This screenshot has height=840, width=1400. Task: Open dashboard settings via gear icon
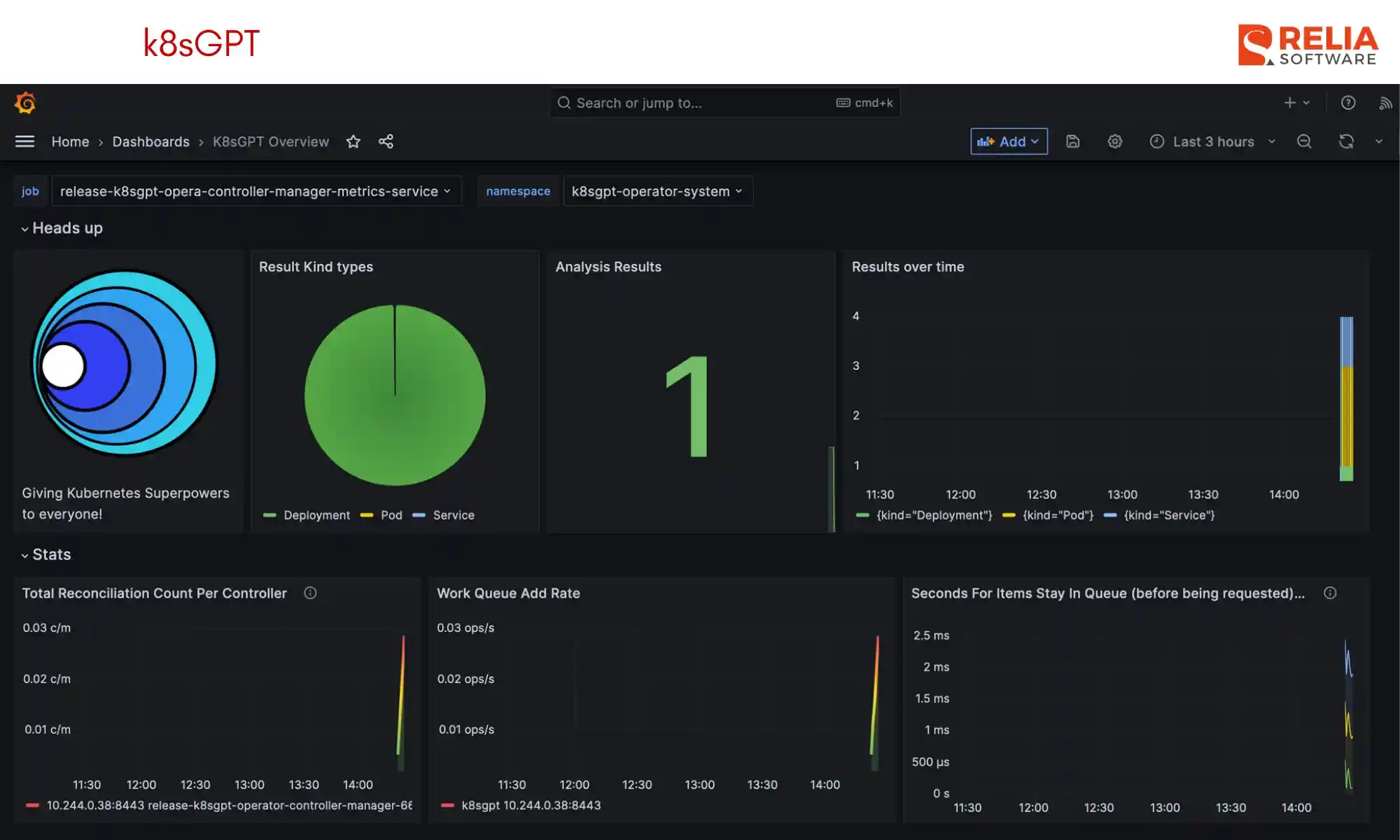[x=1114, y=141]
